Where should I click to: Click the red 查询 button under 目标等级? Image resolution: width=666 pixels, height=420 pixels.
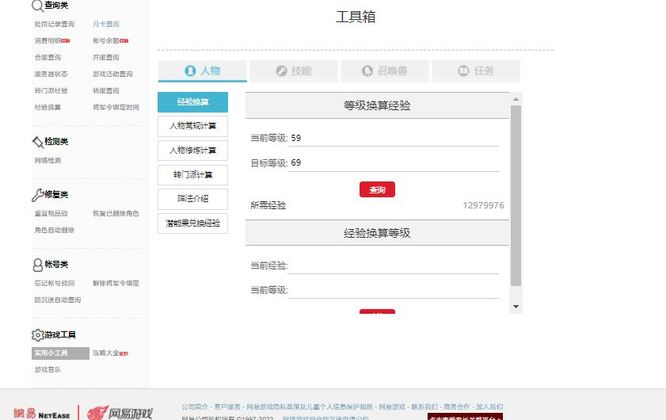click(377, 189)
